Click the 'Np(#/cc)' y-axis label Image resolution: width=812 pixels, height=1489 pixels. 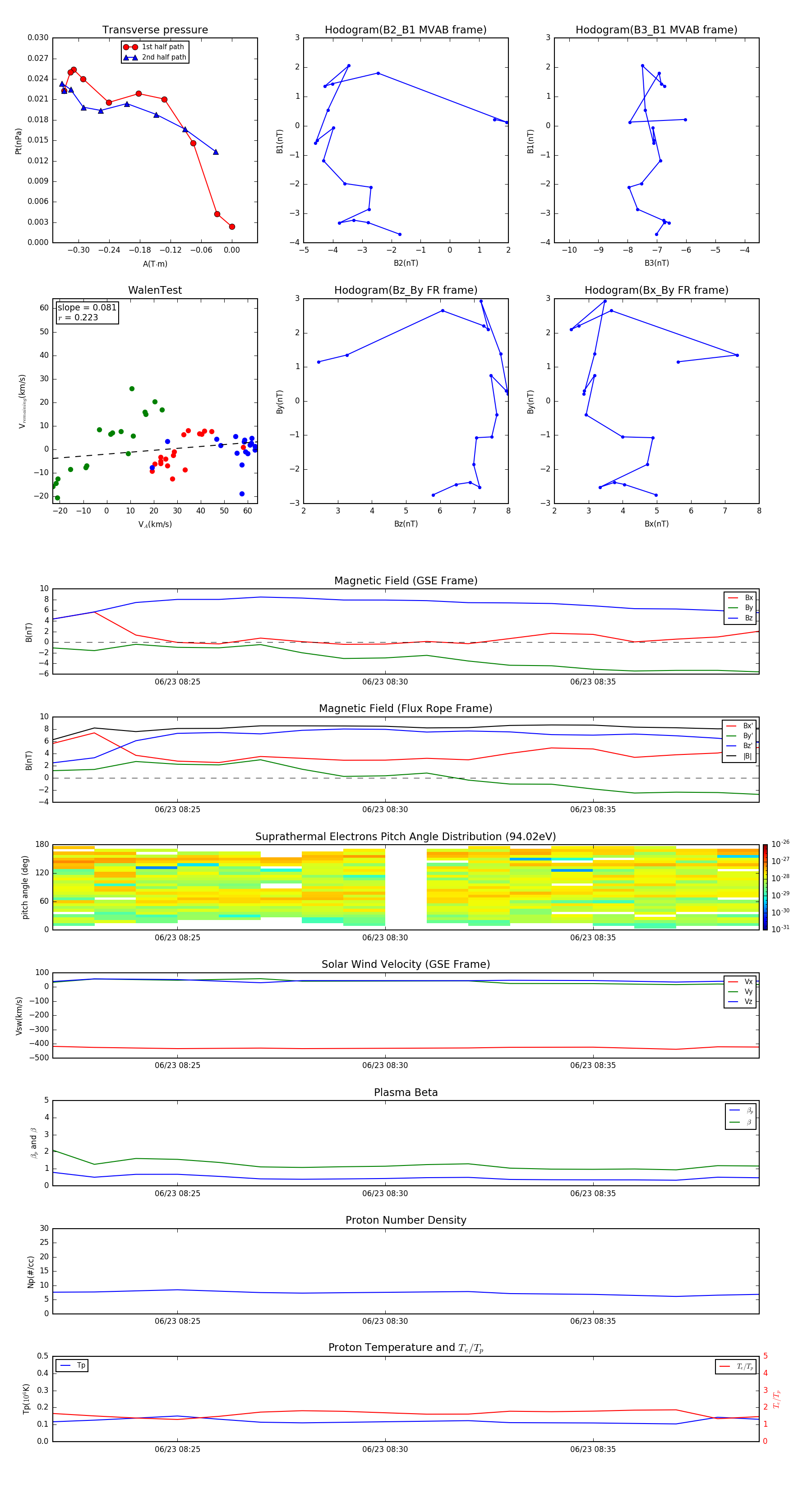tap(31, 1272)
